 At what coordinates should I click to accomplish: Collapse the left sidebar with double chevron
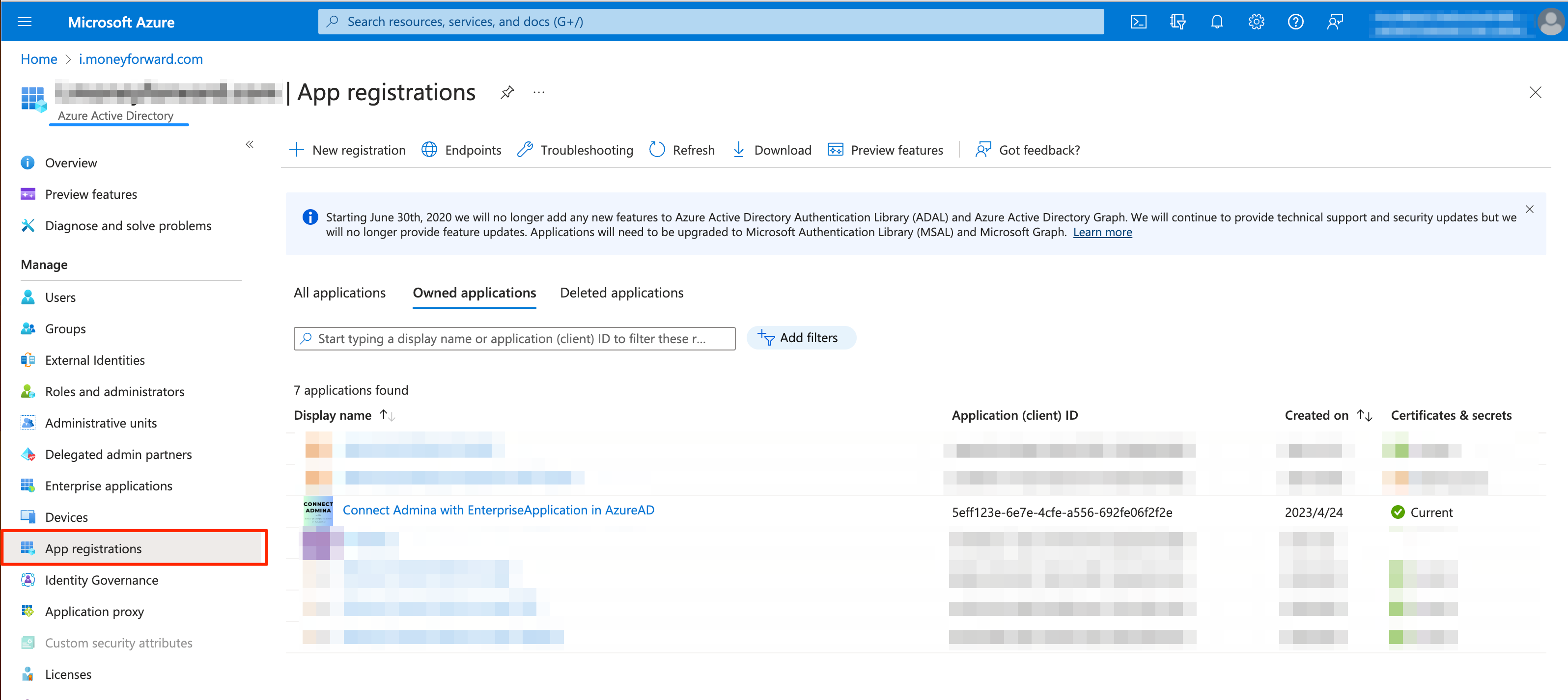coord(250,144)
